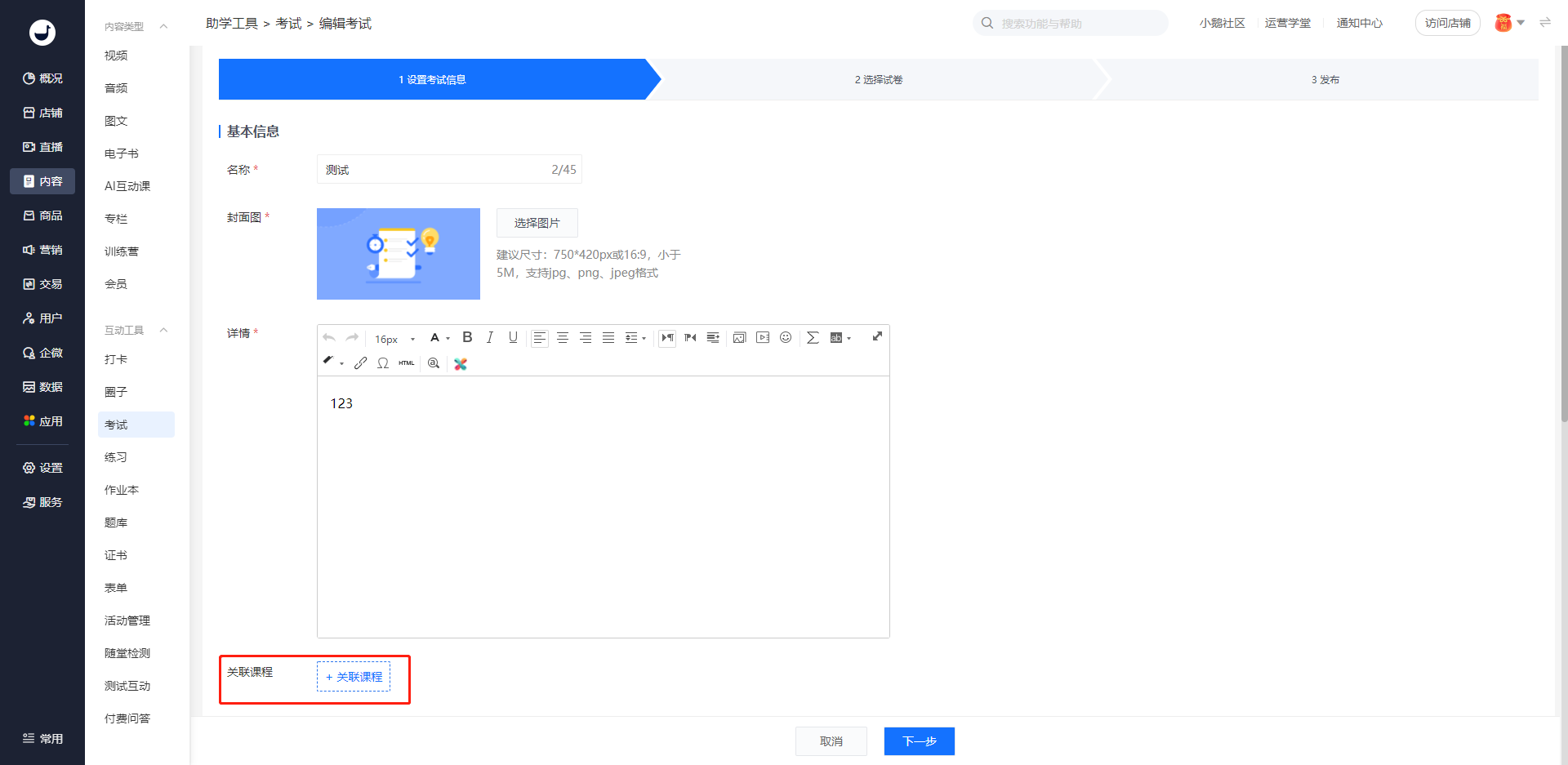This screenshot has height=765, width=1568.
Task: Open the font color dropdown arrow
Action: pos(448,339)
